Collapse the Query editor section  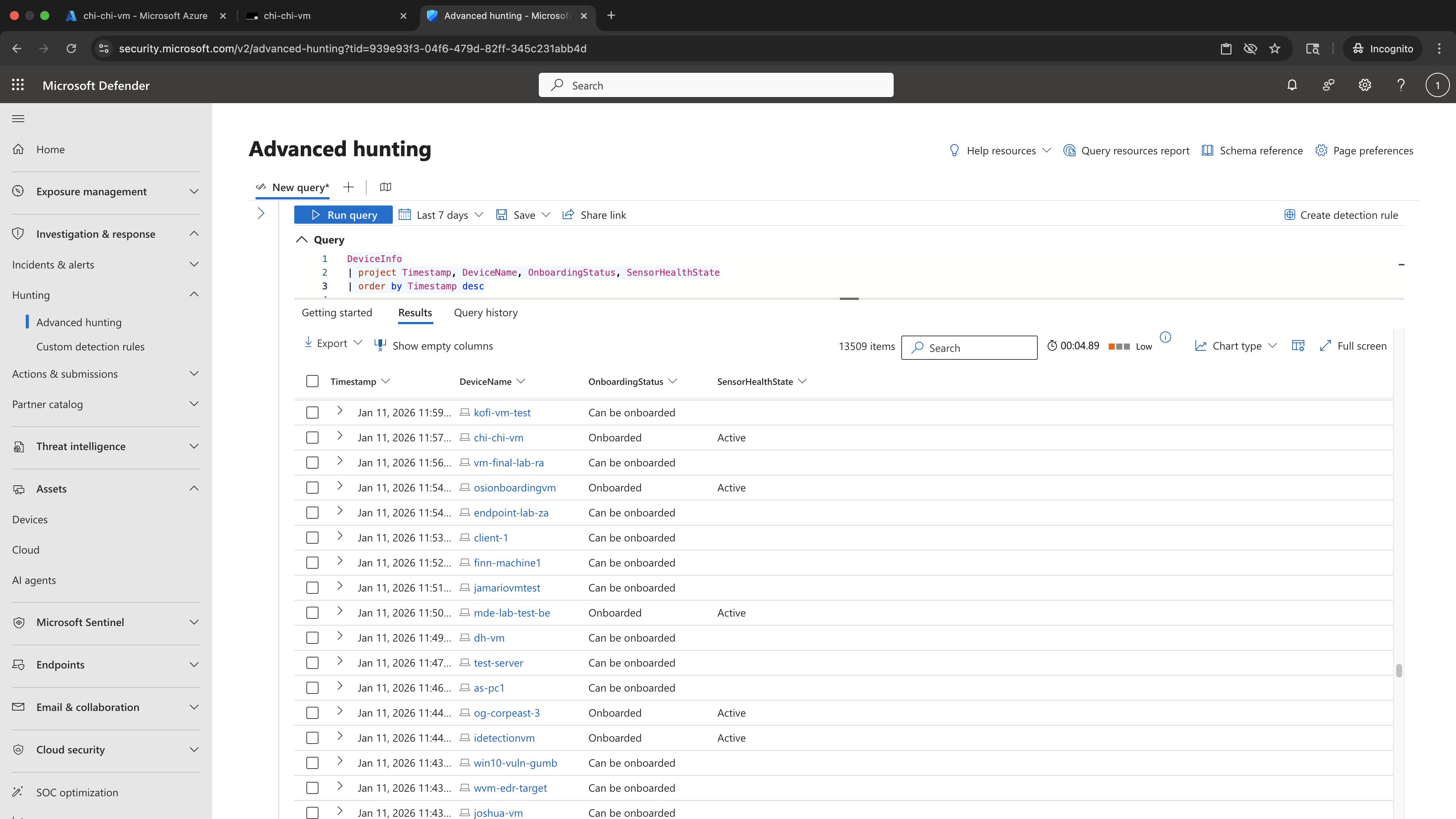coord(302,240)
